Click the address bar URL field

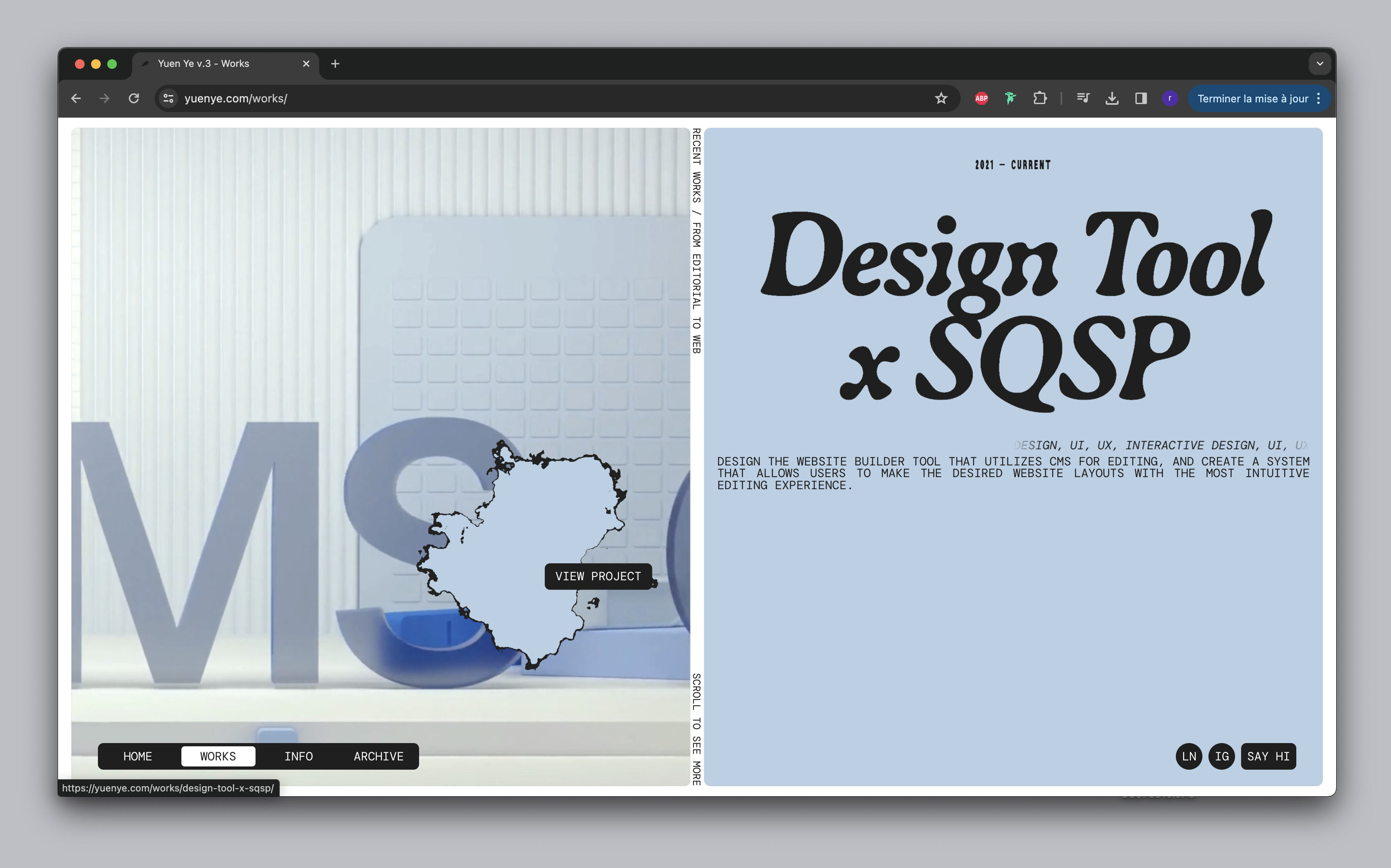pyautogui.click(x=517, y=98)
